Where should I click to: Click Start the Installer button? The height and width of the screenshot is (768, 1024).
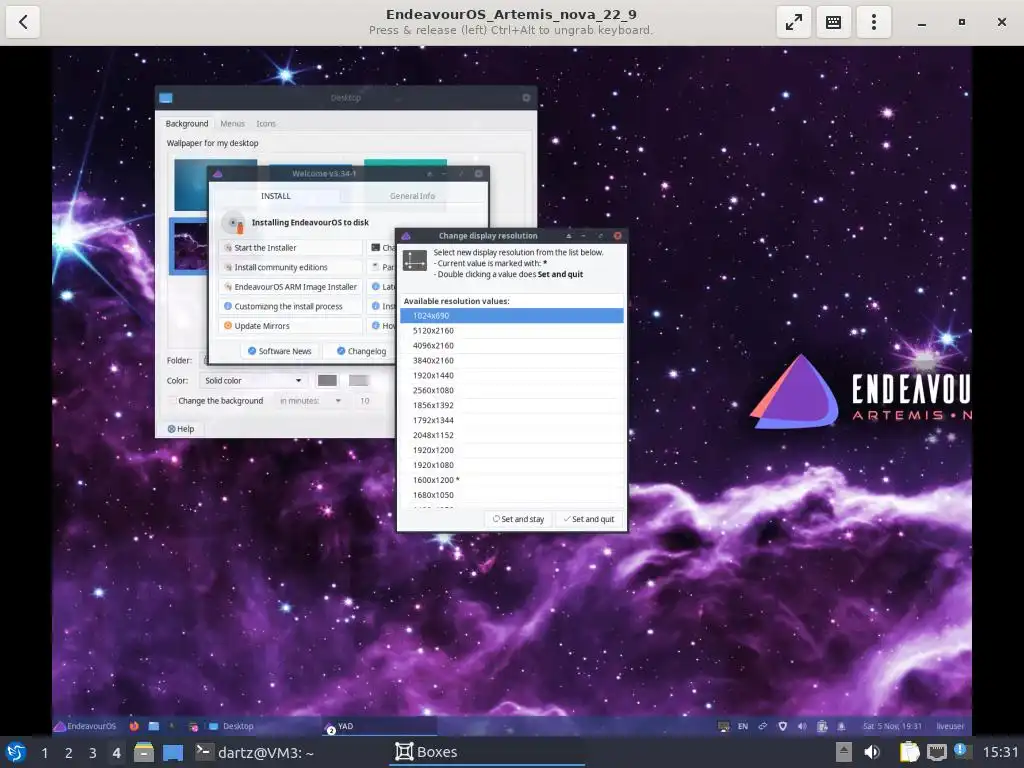291,248
